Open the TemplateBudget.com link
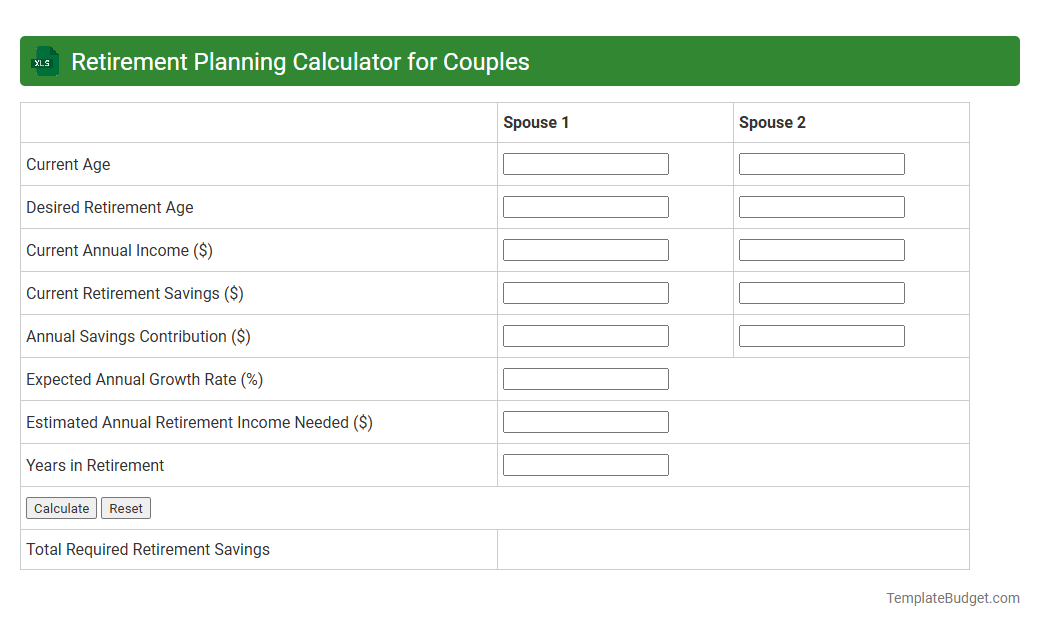This screenshot has height=627, width=1040. 952,598
